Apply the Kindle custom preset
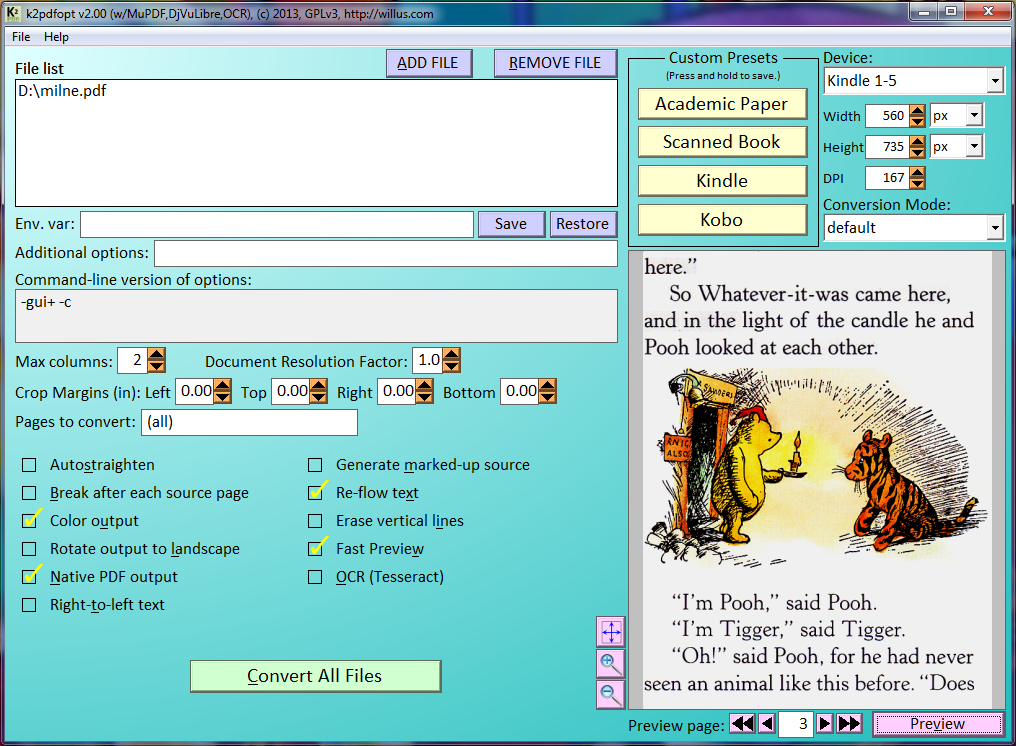 (x=722, y=181)
